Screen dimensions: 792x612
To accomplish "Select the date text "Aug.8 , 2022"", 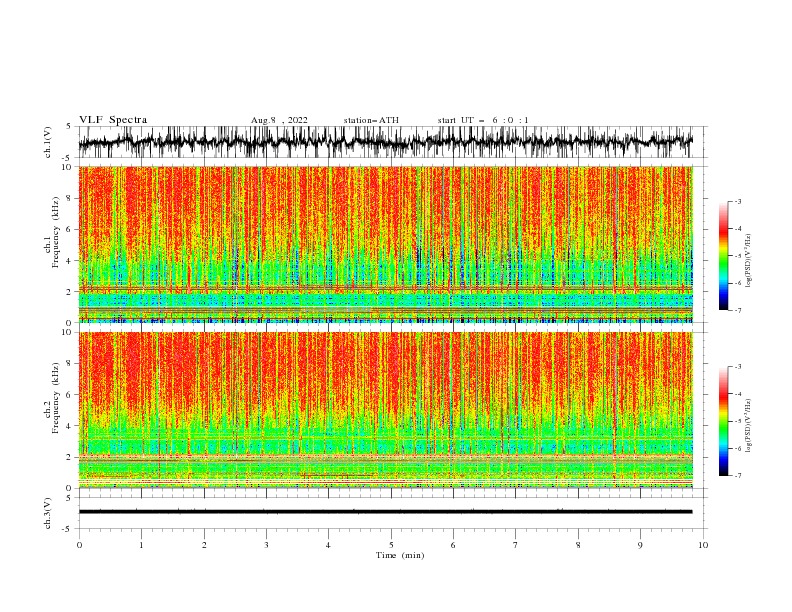I will pyautogui.click(x=279, y=120).
